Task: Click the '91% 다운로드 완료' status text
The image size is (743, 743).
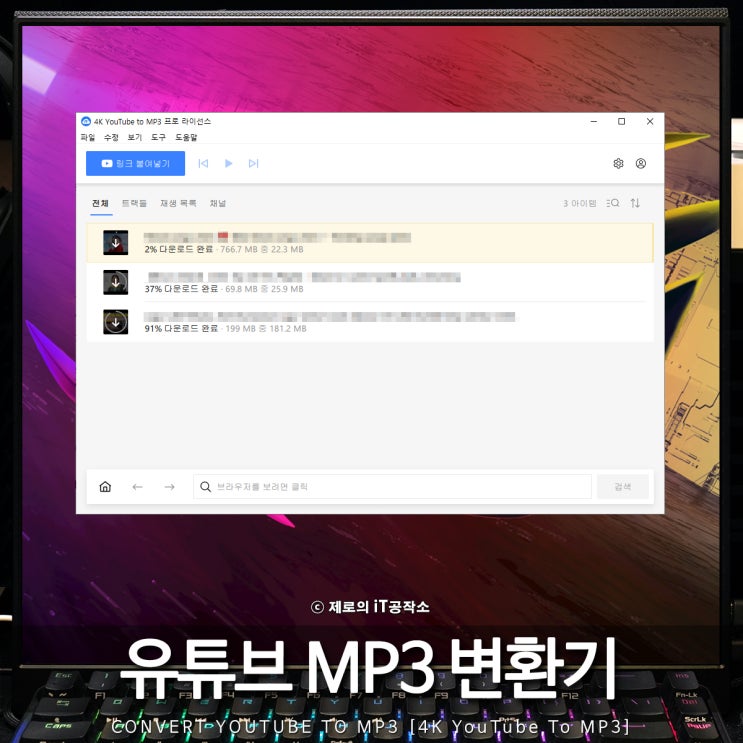Action: 181,328
